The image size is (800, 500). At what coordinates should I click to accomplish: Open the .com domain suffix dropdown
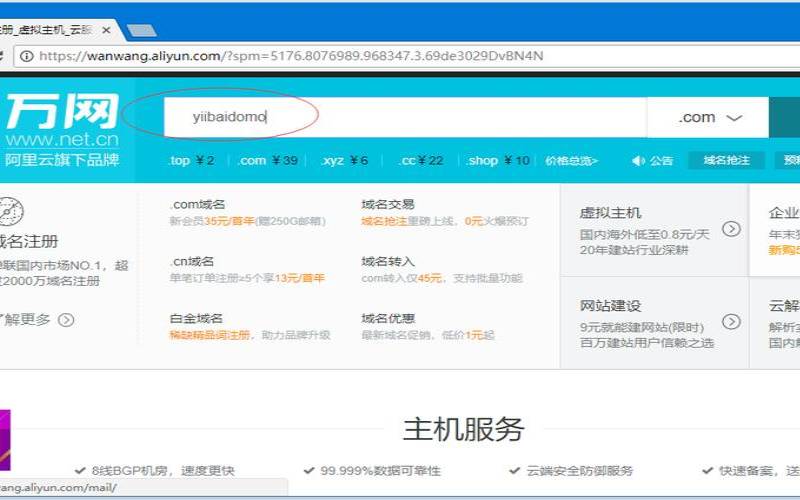pyautogui.click(x=708, y=117)
